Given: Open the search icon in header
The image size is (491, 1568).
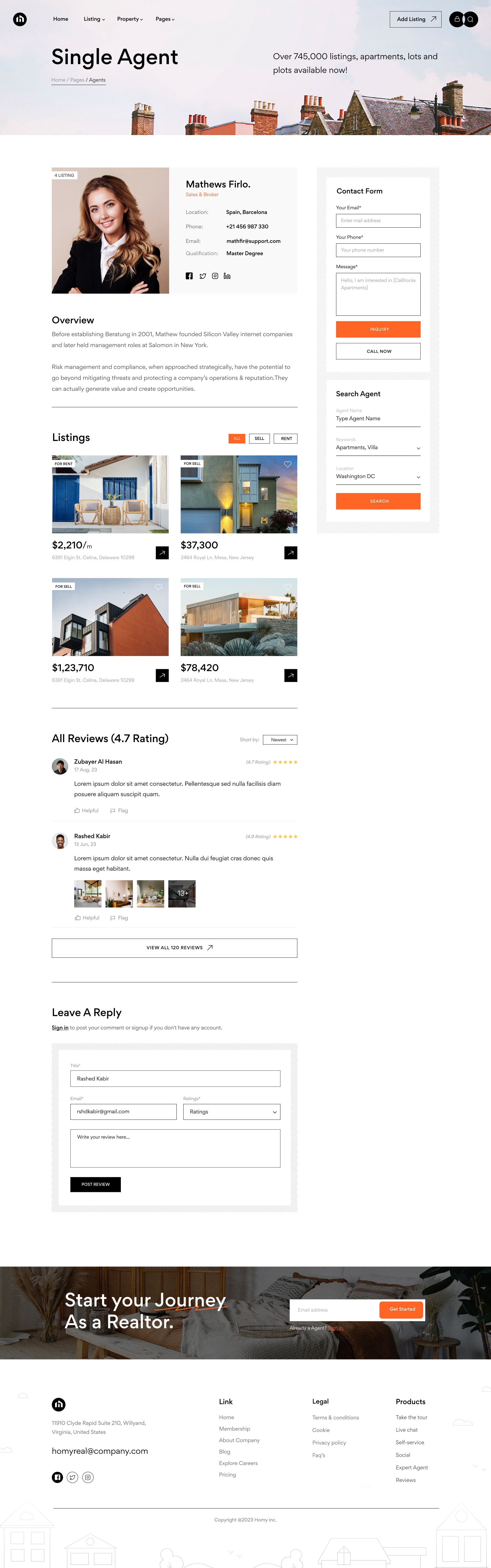Looking at the screenshot, I should coord(470,19).
